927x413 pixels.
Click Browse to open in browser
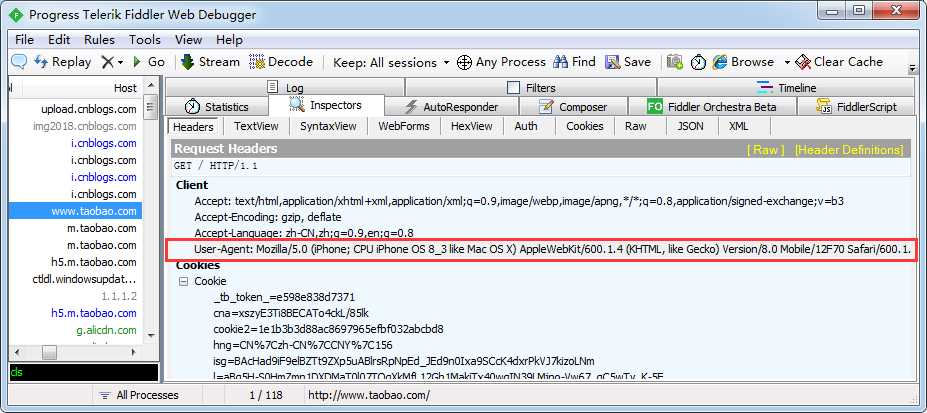point(743,62)
